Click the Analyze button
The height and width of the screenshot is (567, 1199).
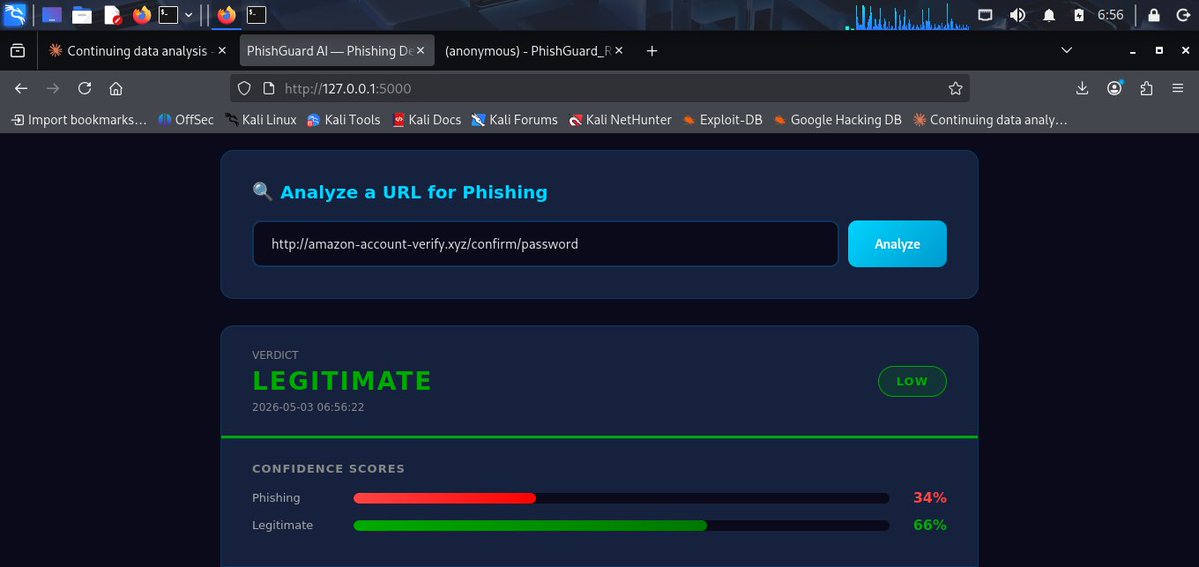897,244
